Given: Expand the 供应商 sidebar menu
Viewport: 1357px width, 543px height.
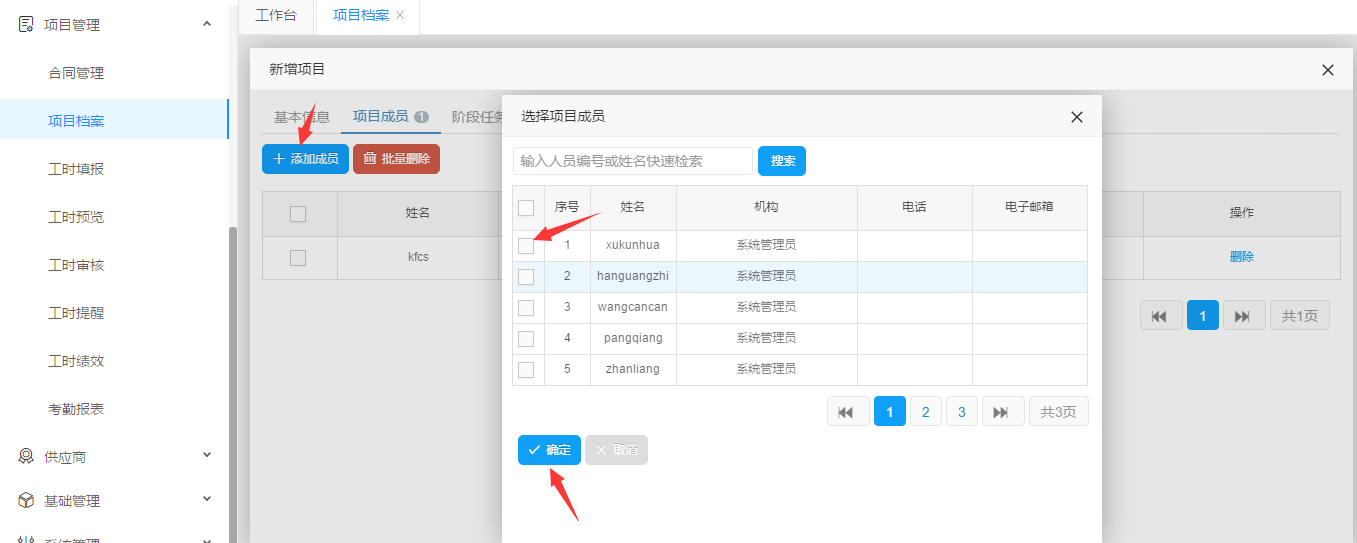Looking at the screenshot, I should pos(207,456).
